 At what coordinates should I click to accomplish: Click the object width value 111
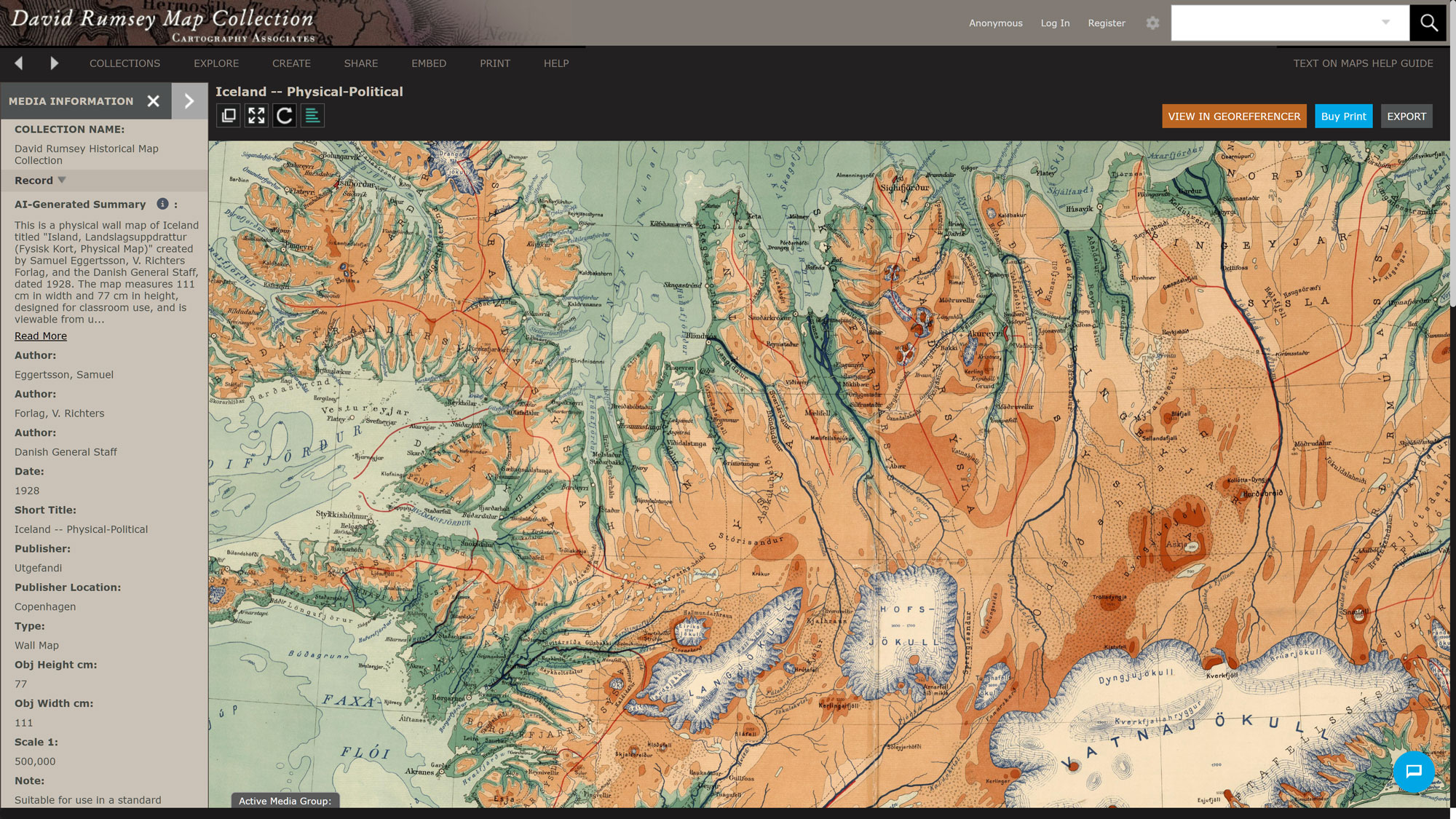coord(24,723)
